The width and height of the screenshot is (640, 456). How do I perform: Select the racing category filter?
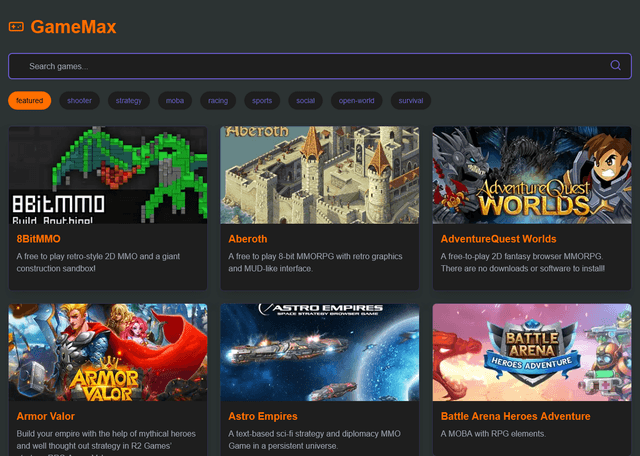point(218,100)
